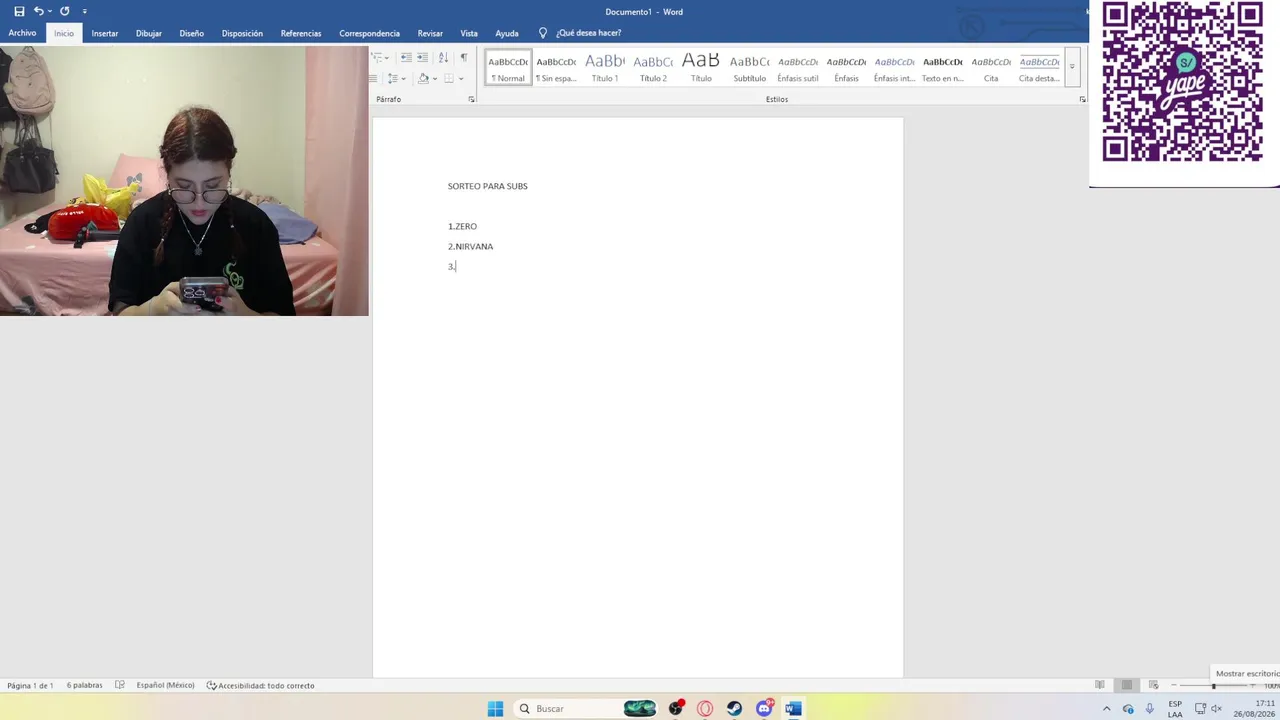Go to the Referencias tab

(x=301, y=33)
